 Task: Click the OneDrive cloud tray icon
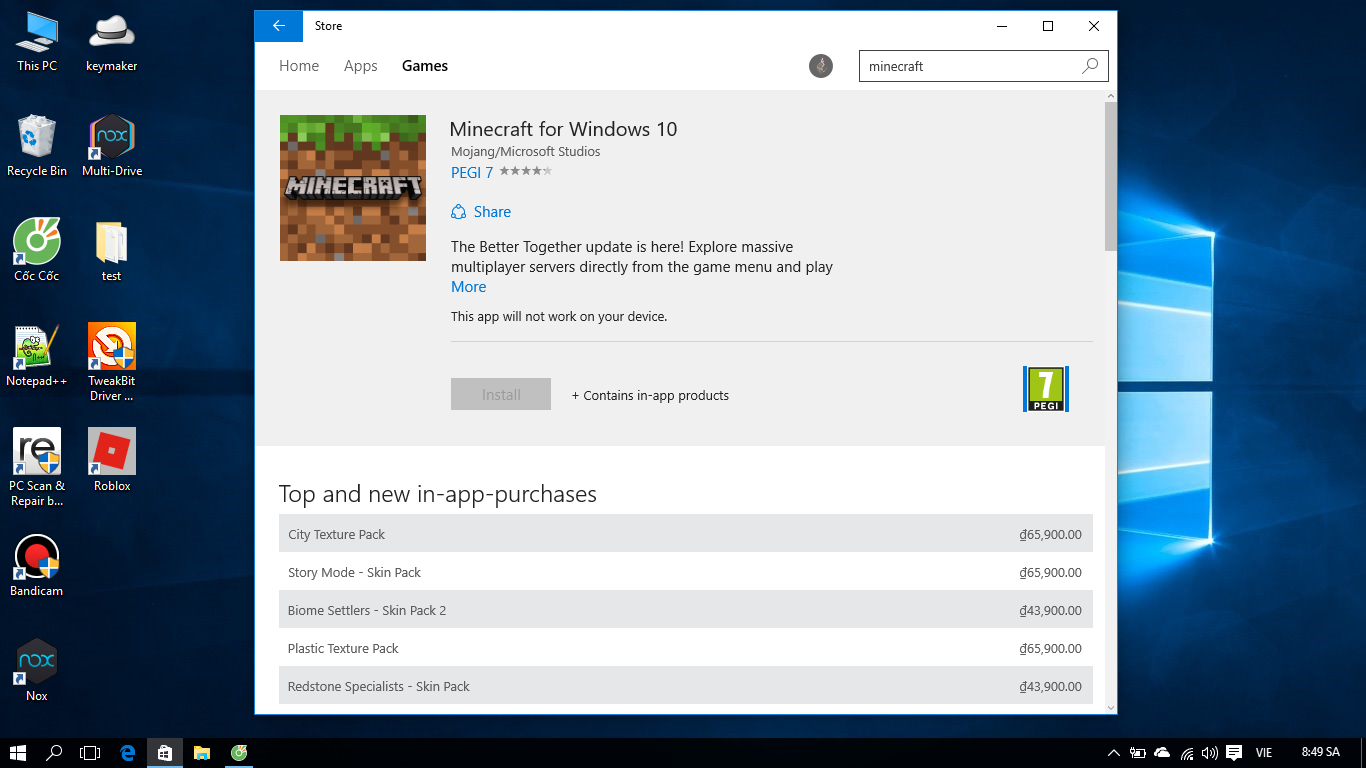1162,753
